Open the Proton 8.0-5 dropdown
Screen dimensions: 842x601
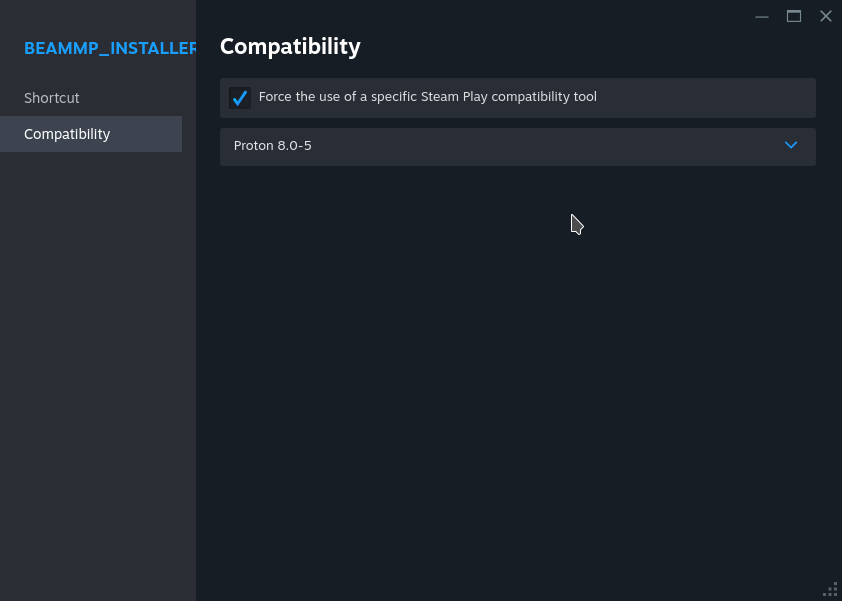point(517,146)
